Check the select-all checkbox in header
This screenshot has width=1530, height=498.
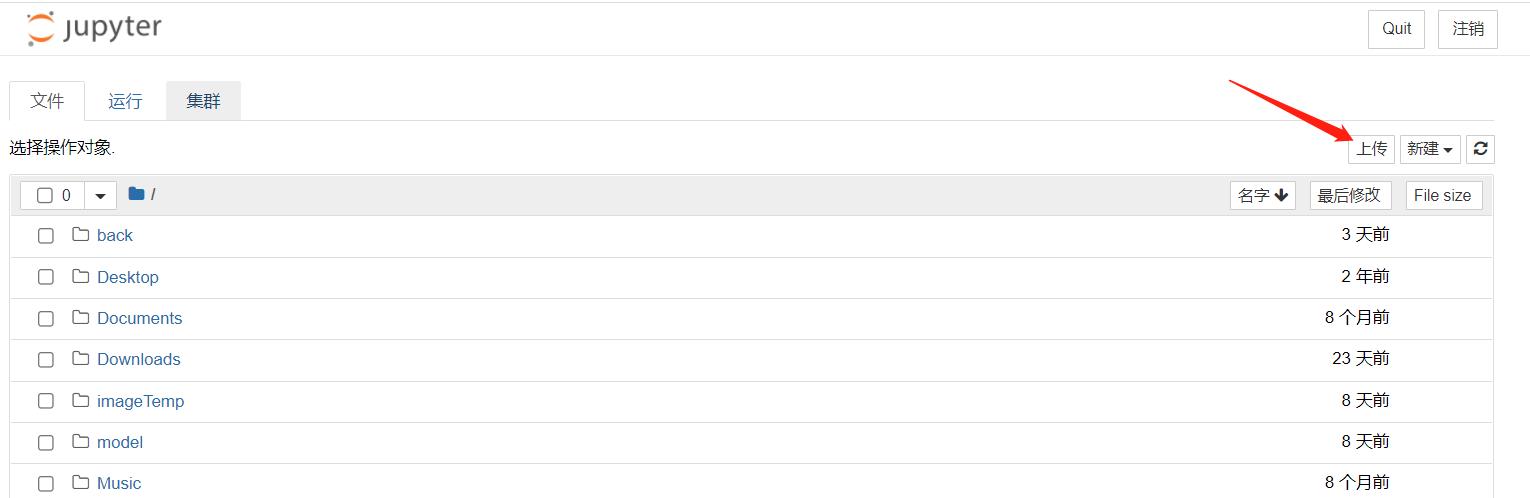coord(45,195)
